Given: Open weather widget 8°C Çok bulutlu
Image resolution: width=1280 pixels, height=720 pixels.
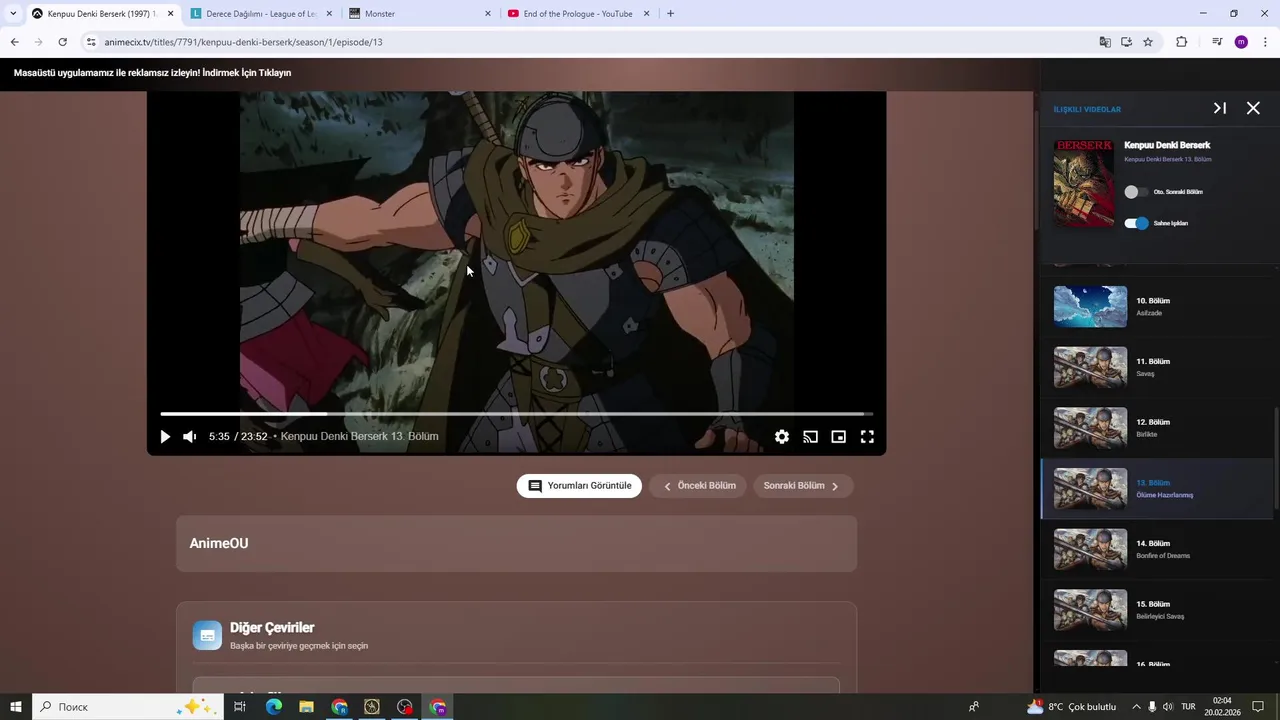Looking at the screenshot, I should tap(1071, 707).
